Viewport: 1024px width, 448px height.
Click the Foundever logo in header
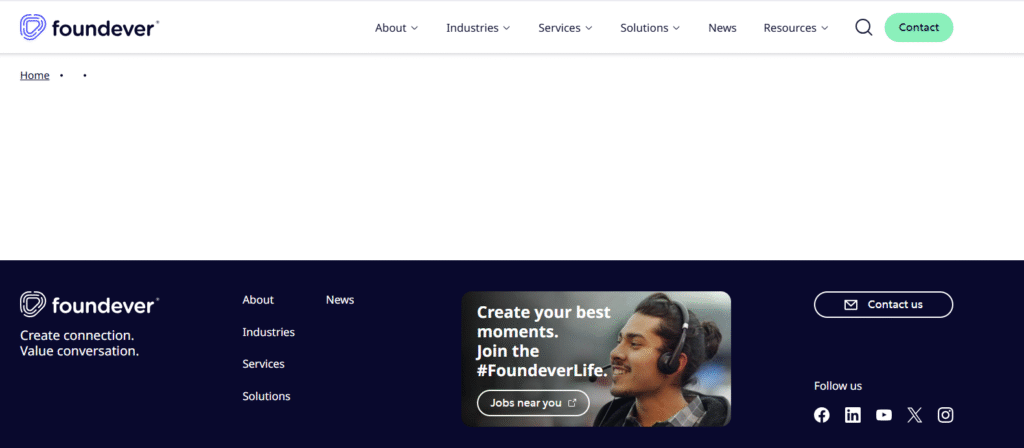(89, 27)
